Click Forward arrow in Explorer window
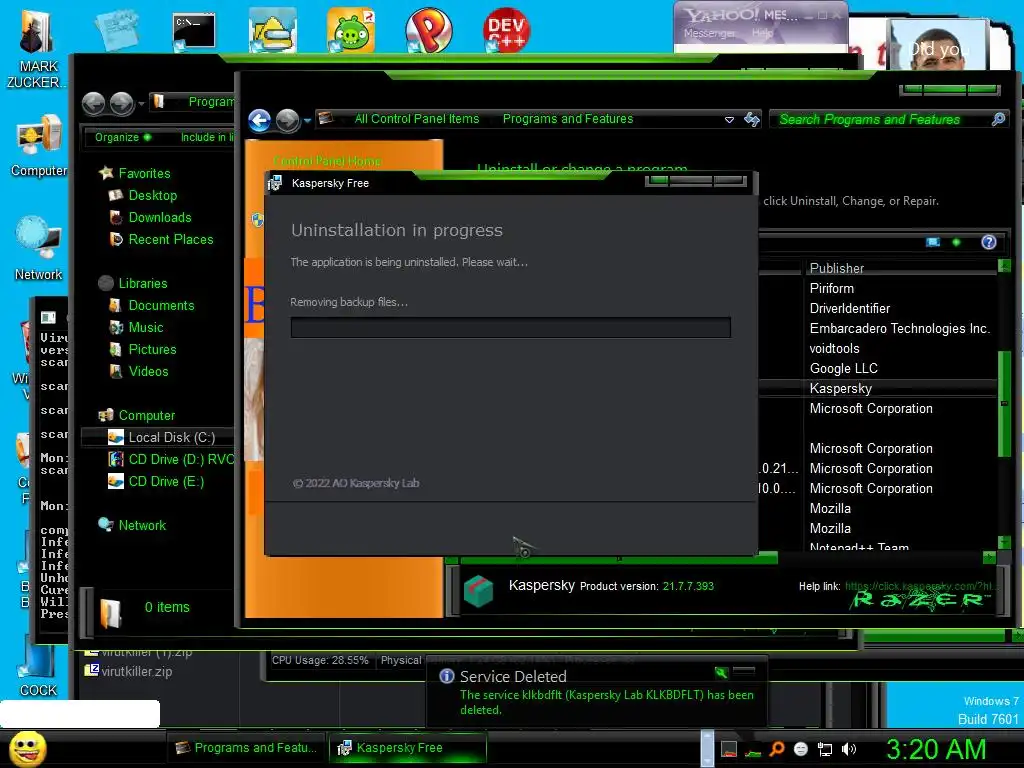The image size is (1024, 768). coord(121,103)
